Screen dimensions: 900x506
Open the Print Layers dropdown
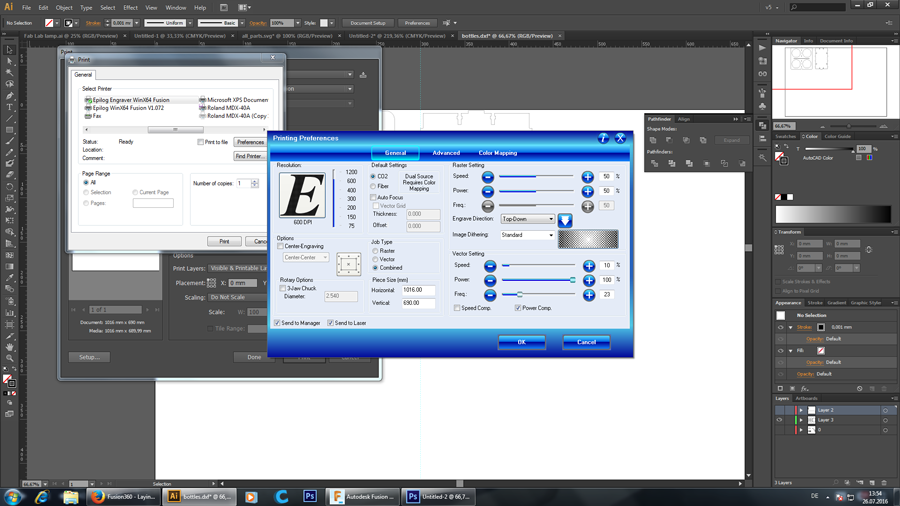237,268
